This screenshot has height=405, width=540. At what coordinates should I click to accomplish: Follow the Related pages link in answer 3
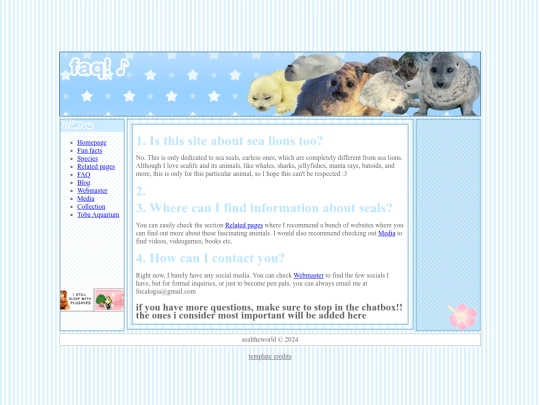tap(244, 225)
